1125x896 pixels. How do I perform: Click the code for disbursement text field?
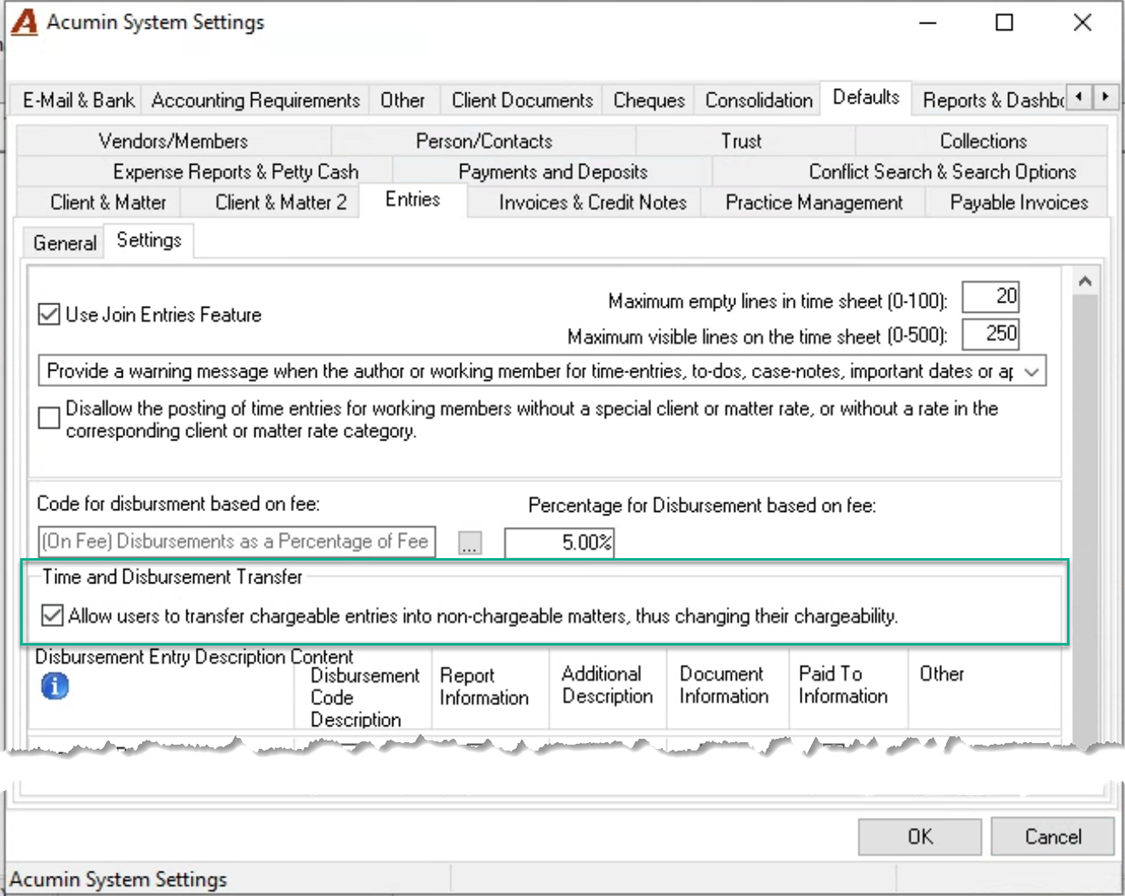point(236,542)
